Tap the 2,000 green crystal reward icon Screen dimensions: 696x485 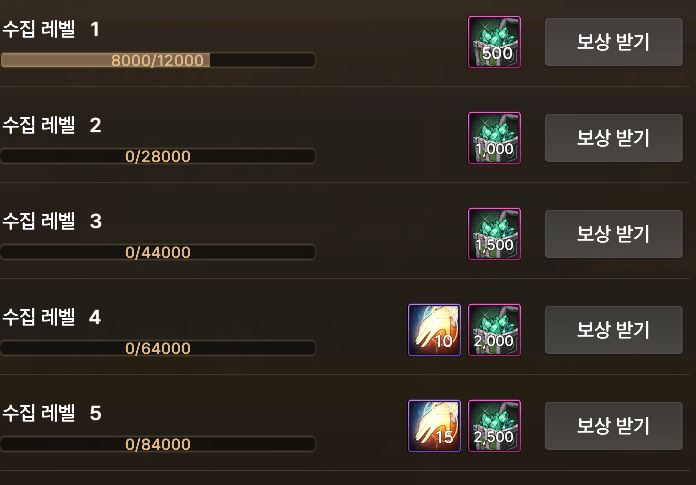[494, 330]
